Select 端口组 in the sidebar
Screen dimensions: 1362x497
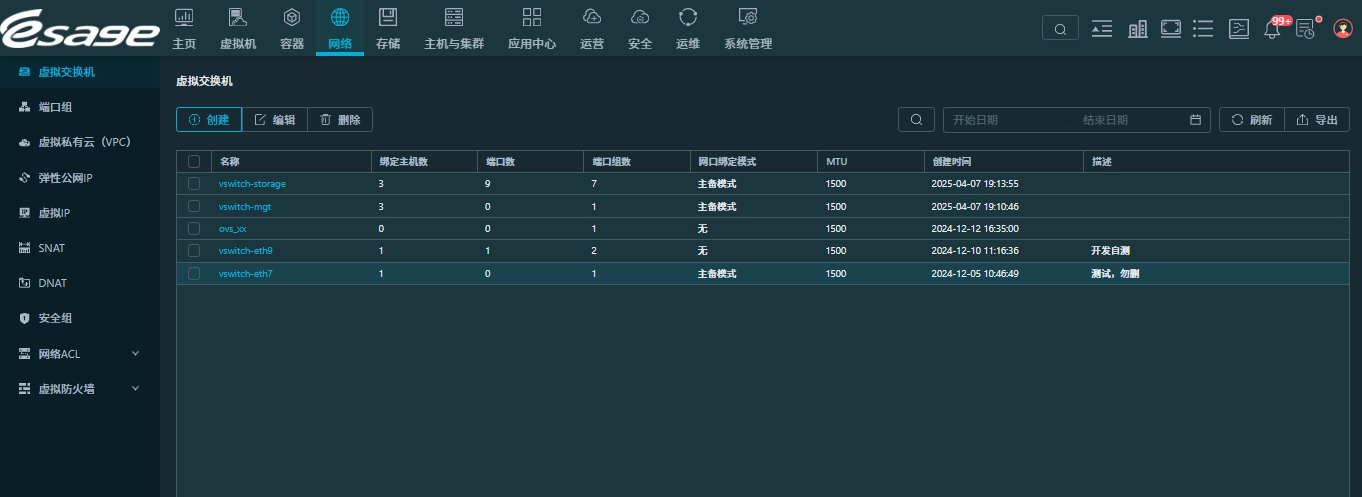pyautogui.click(x=80, y=107)
